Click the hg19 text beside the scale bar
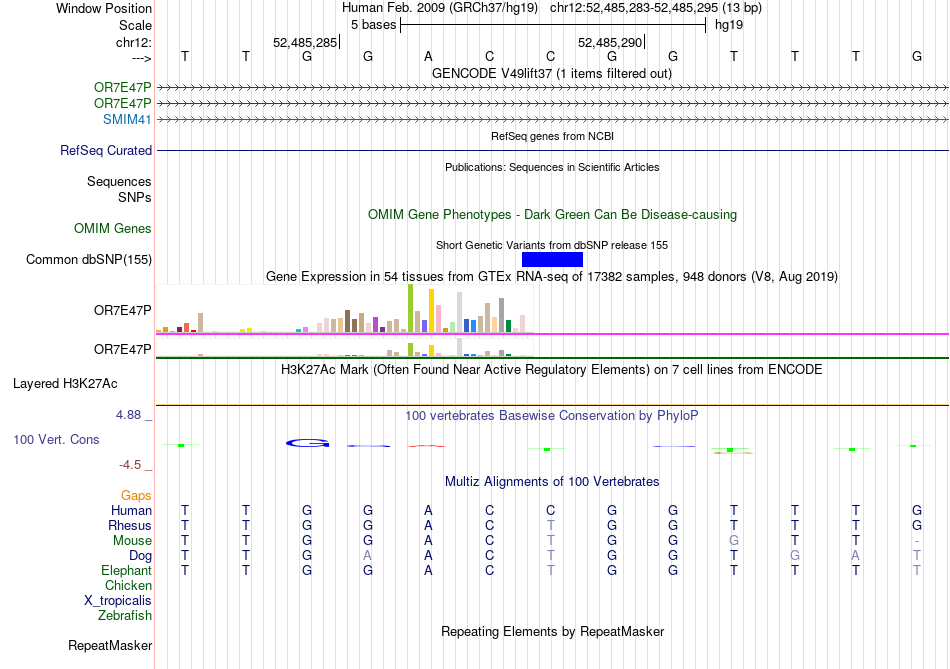Viewport: 950px width, 669px height. pos(729,25)
